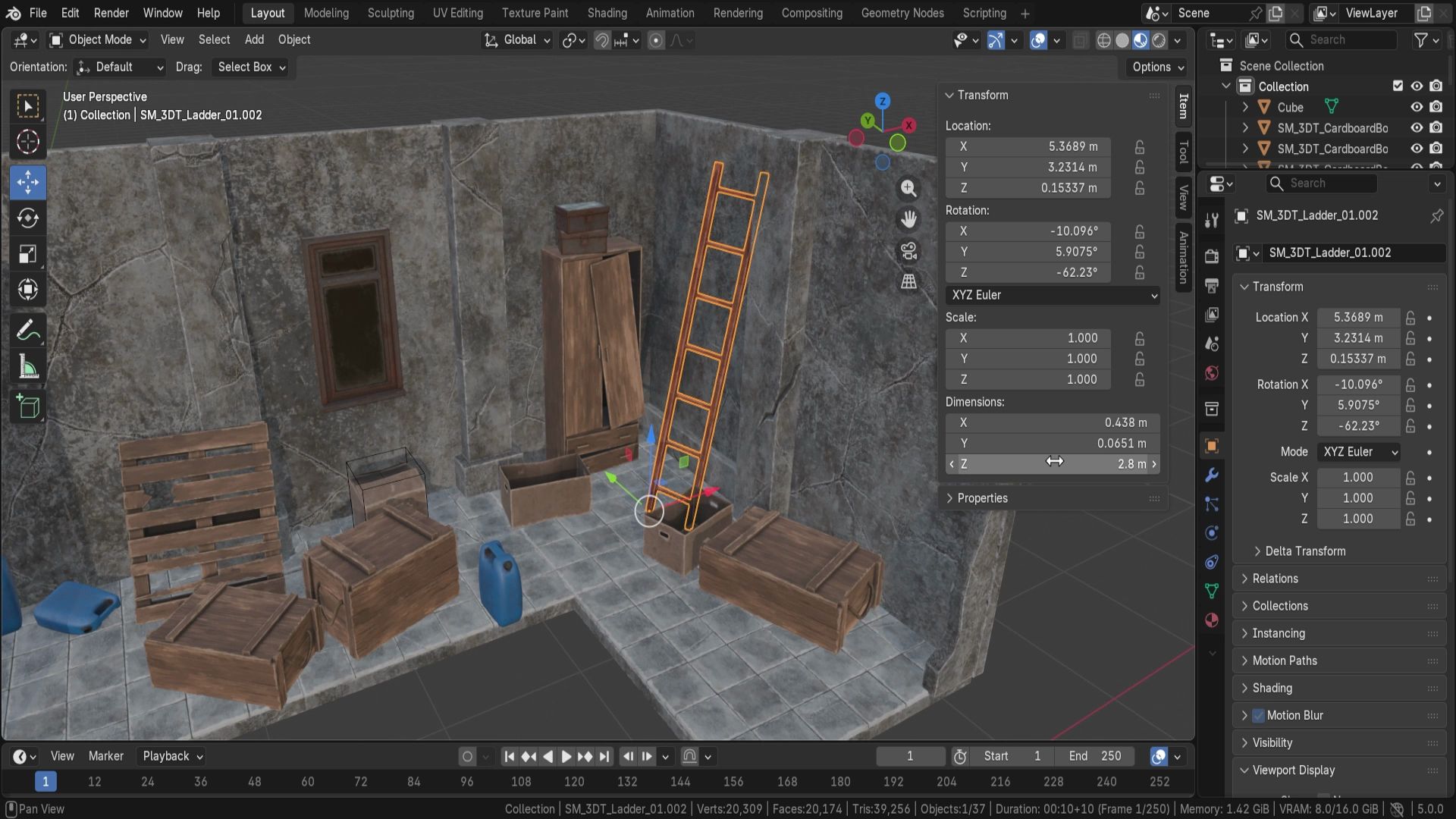Image resolution: width=1456 pixels, height=819 pixels.
Task: Select the Rotate tool in toolbar
Action: (28, 218)
